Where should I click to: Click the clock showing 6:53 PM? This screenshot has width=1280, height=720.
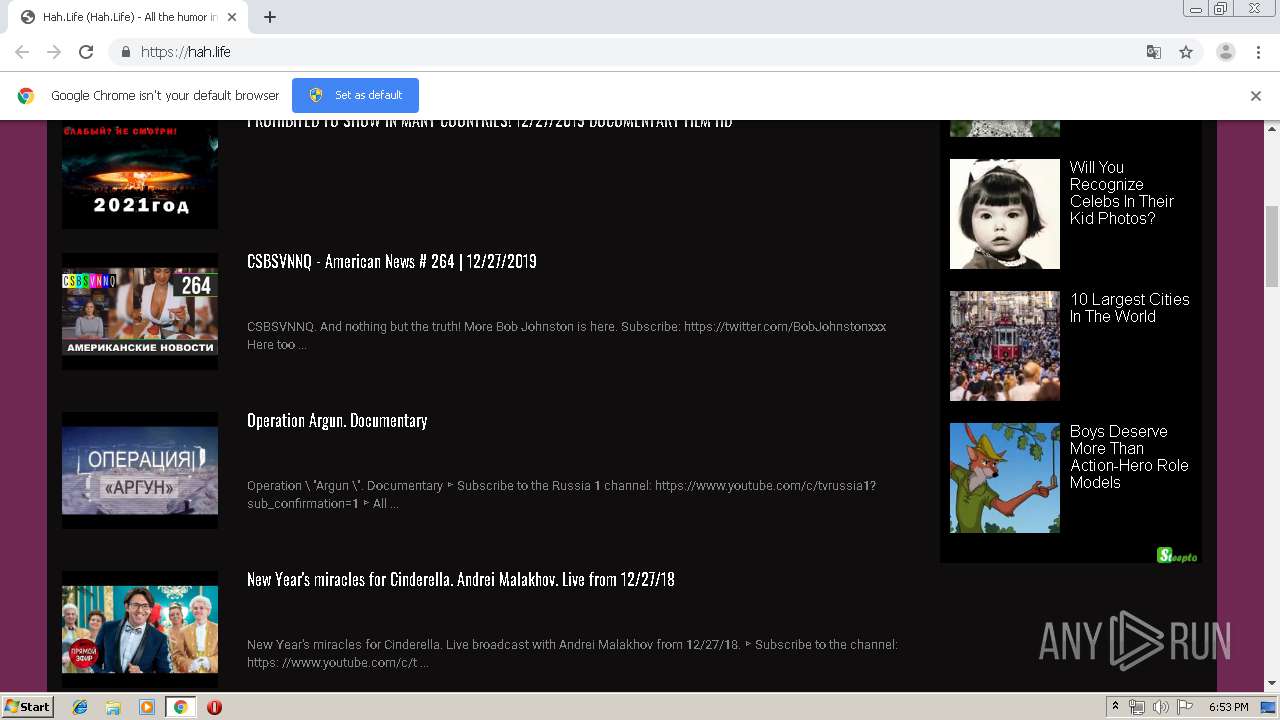[x=1229, y=707]
